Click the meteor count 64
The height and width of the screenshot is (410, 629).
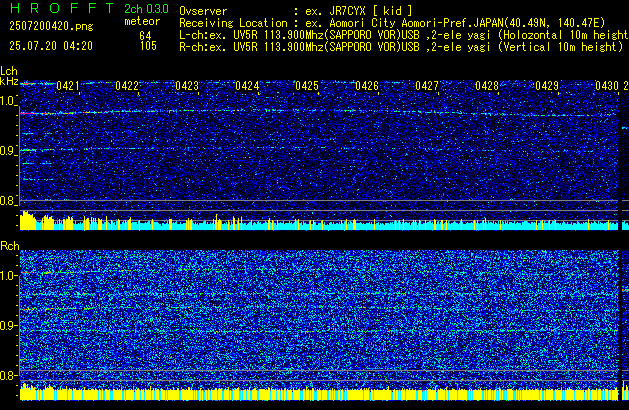(x=145, y=36)
